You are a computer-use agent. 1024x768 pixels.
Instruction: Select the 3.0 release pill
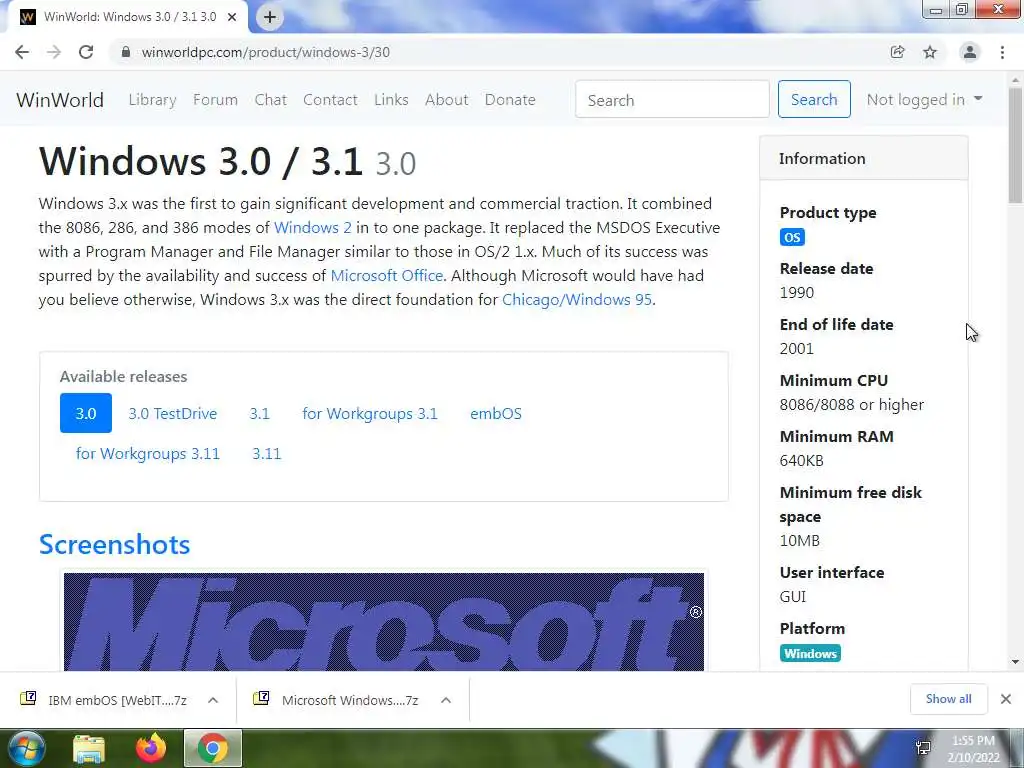pyautogui.click(x=86, y=413)
